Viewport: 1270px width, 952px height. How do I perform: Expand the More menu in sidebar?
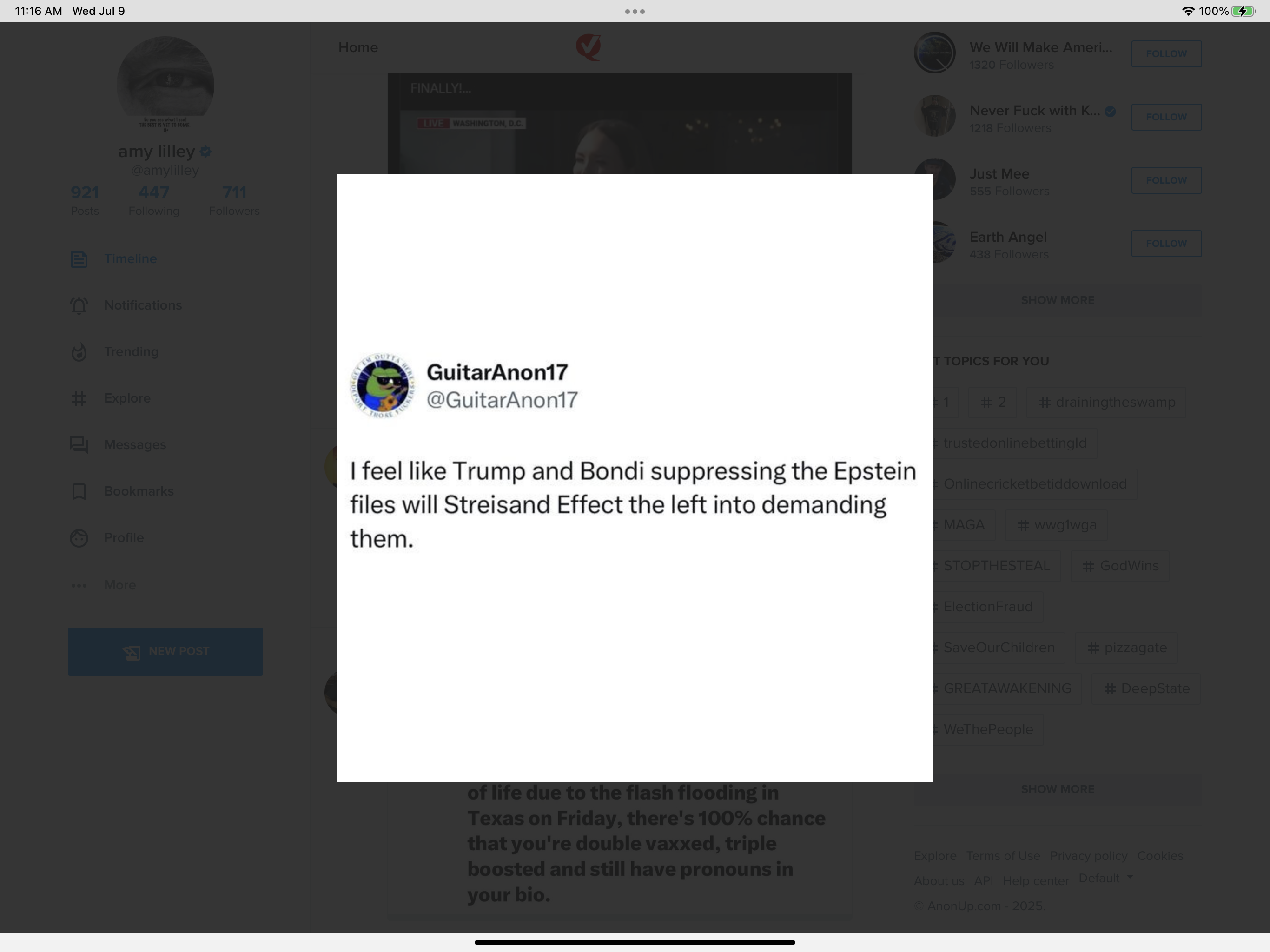(103, 585)
